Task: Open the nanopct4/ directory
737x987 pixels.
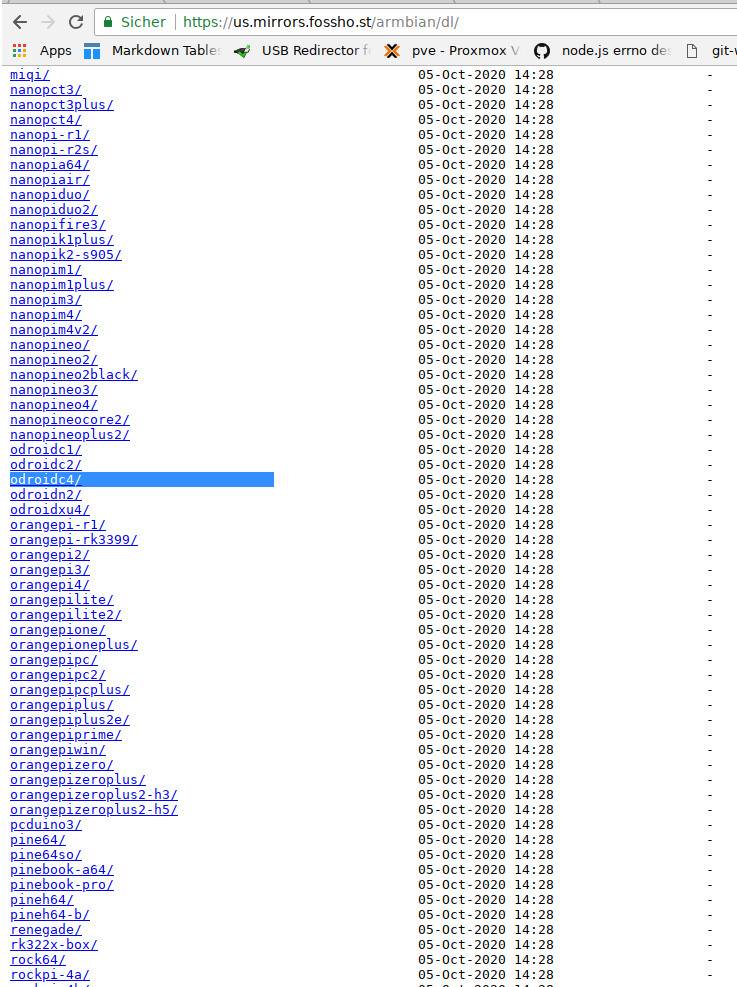Action: point(46,120)
